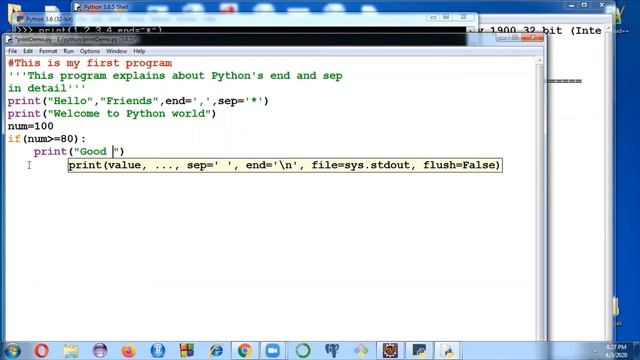Click inside the print("Good ") line
Screen dimensions: 640x360
(79, 152)
